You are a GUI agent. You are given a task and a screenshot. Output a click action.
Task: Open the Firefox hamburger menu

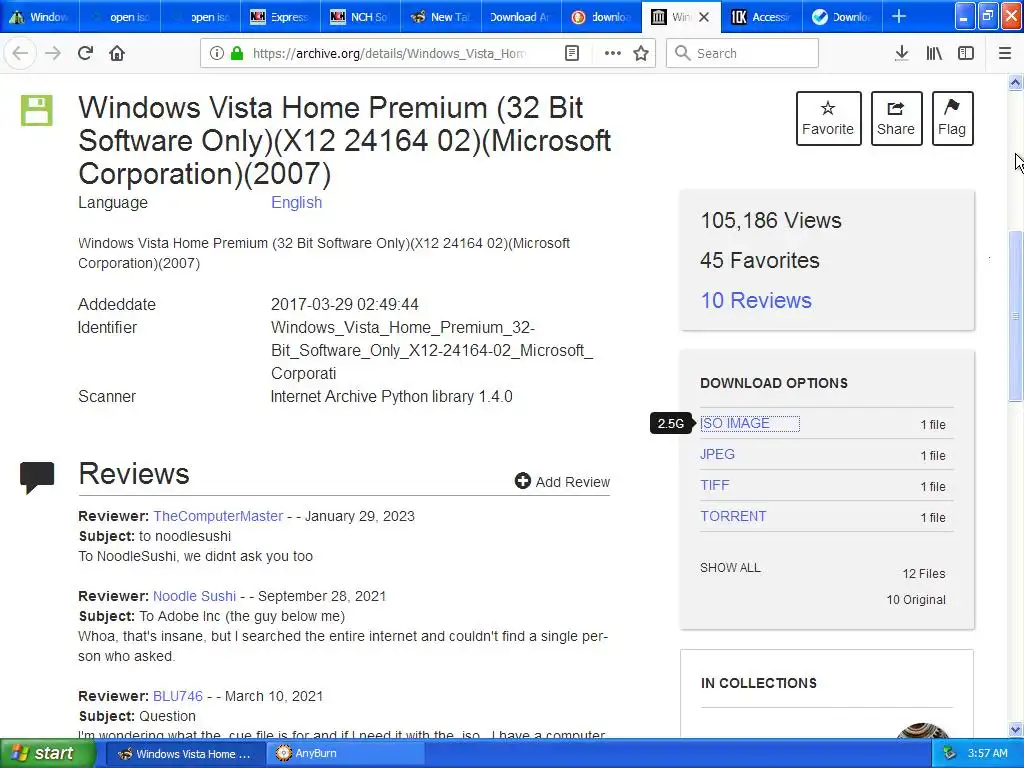coord(1005,54)
